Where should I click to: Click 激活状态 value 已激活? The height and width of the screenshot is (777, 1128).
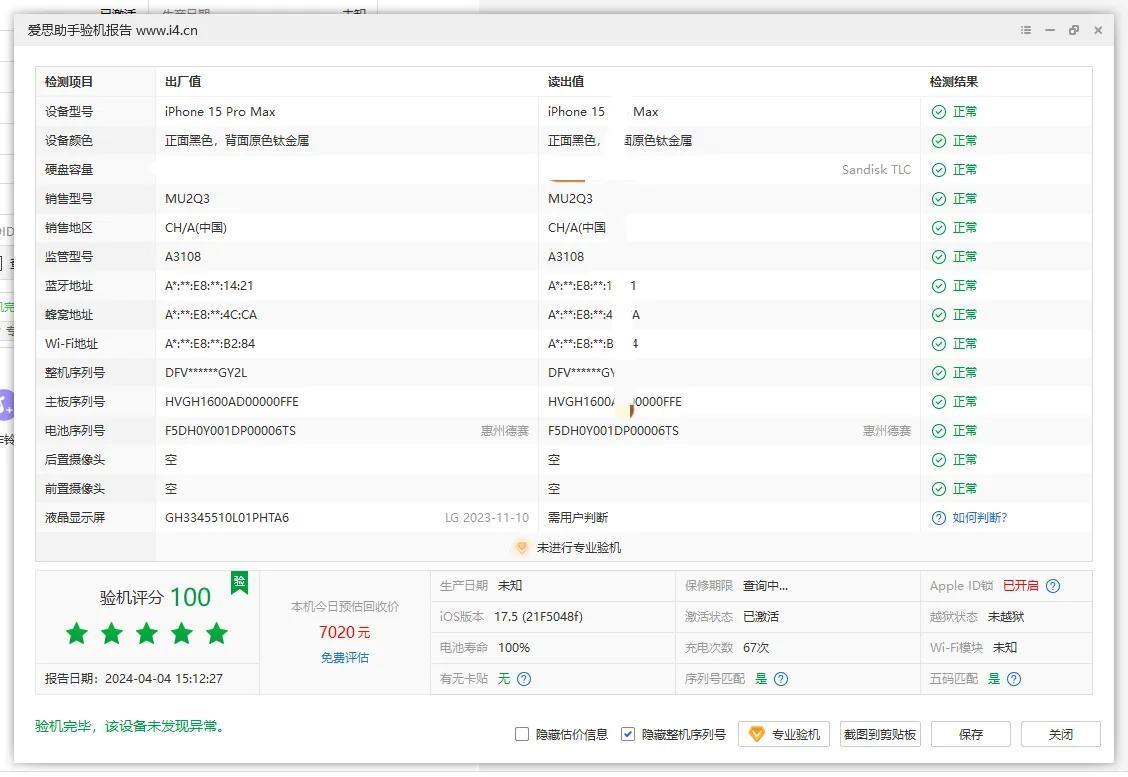point(761,617)
